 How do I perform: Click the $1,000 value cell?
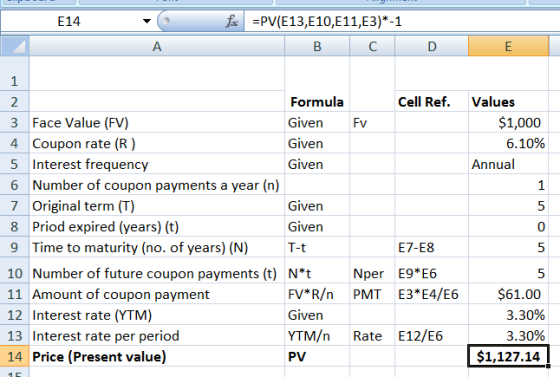pos(508,122)
